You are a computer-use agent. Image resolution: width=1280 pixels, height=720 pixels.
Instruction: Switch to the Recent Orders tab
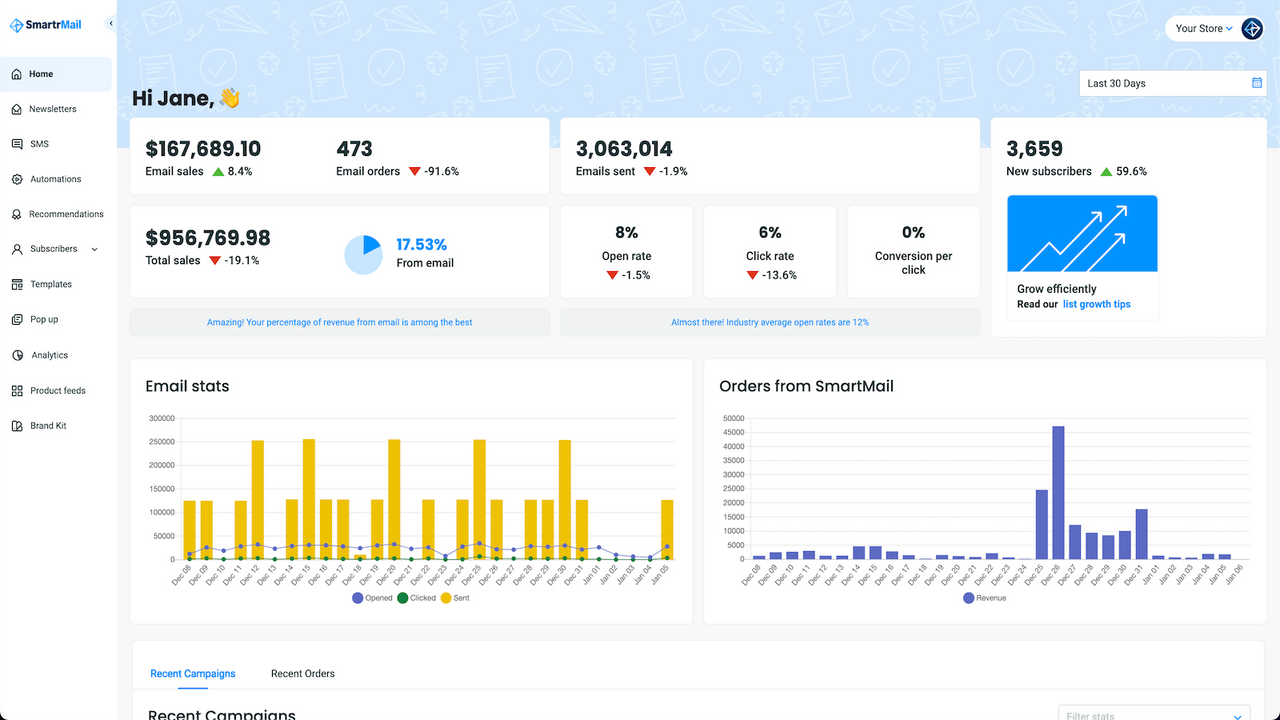click(x=302, y=674)
